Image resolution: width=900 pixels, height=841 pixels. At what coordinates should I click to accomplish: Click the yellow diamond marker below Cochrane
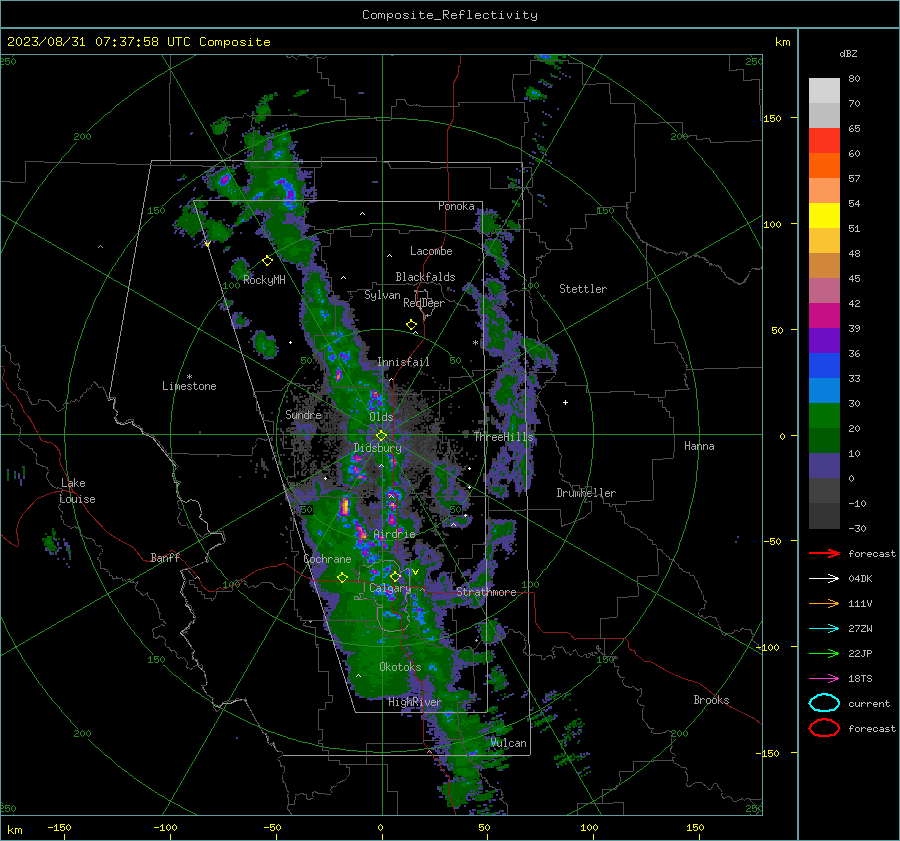point(343,578)
